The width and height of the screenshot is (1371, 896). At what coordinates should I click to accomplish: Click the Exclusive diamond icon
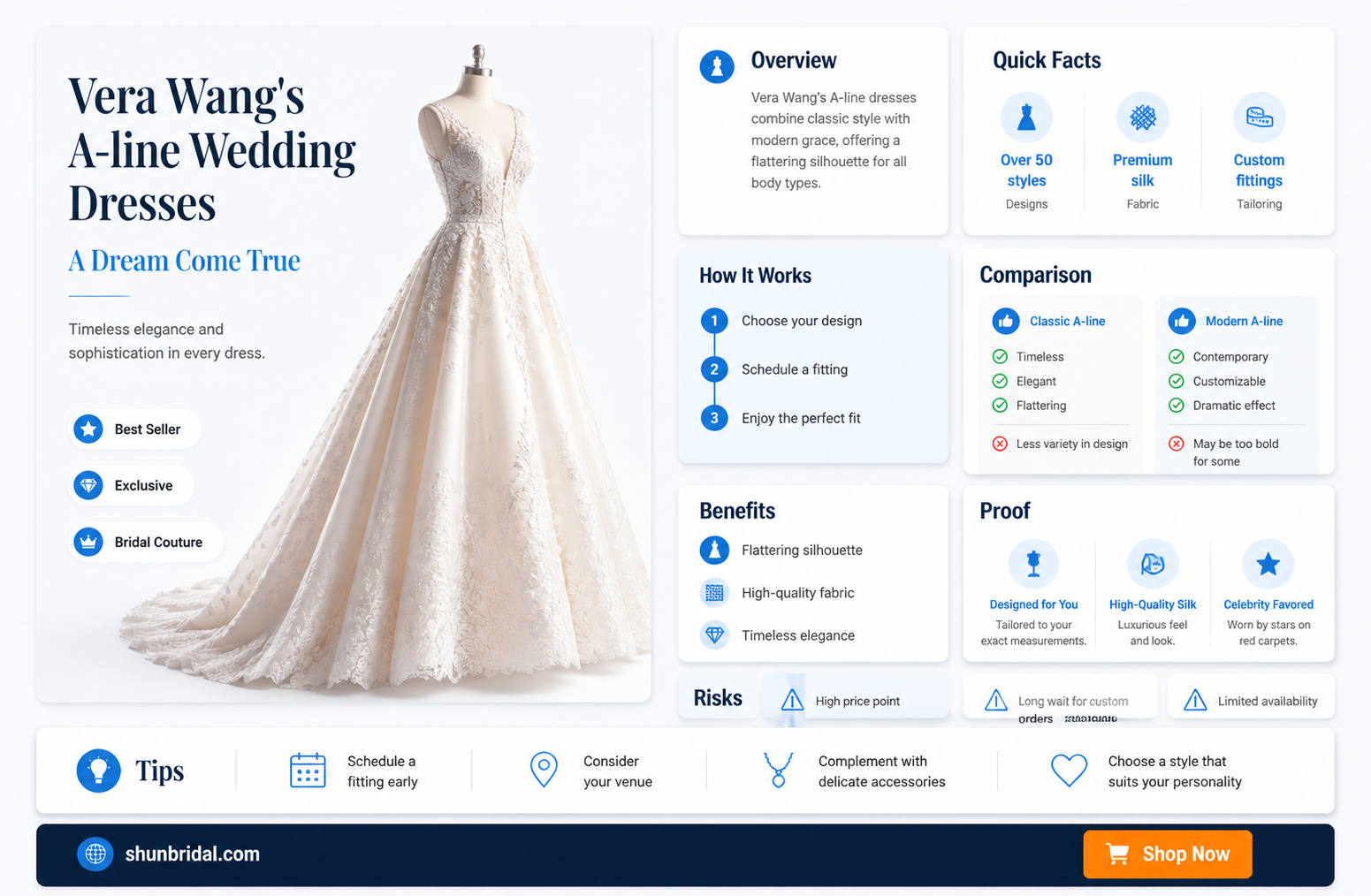(88, 486)
